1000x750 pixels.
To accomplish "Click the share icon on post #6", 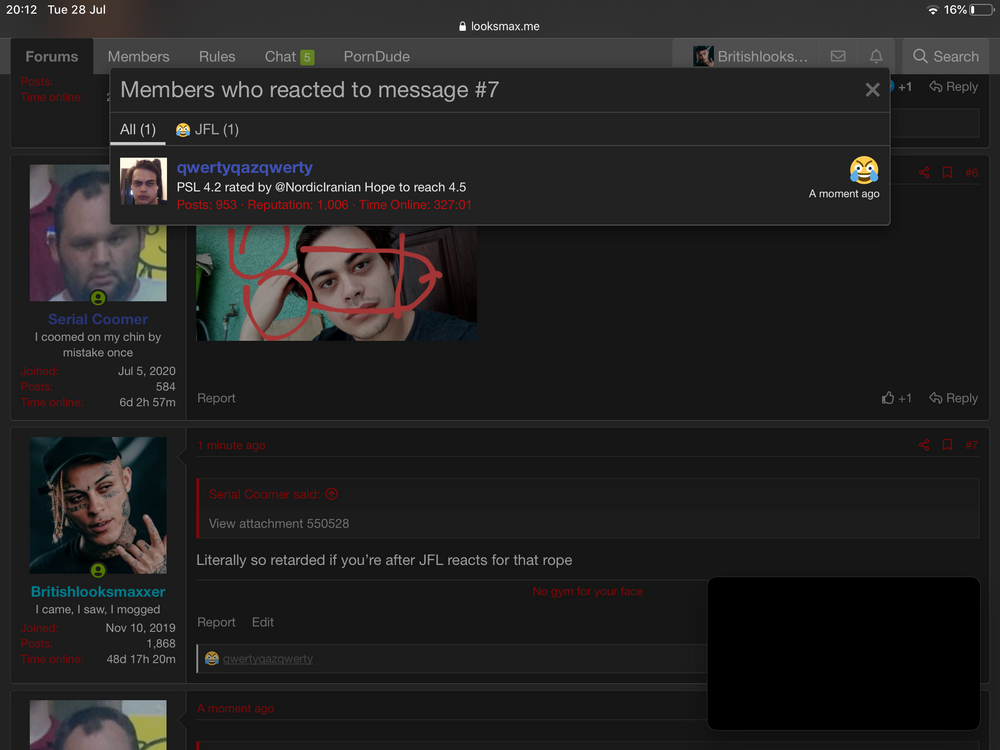I will (x=924, y=173).
